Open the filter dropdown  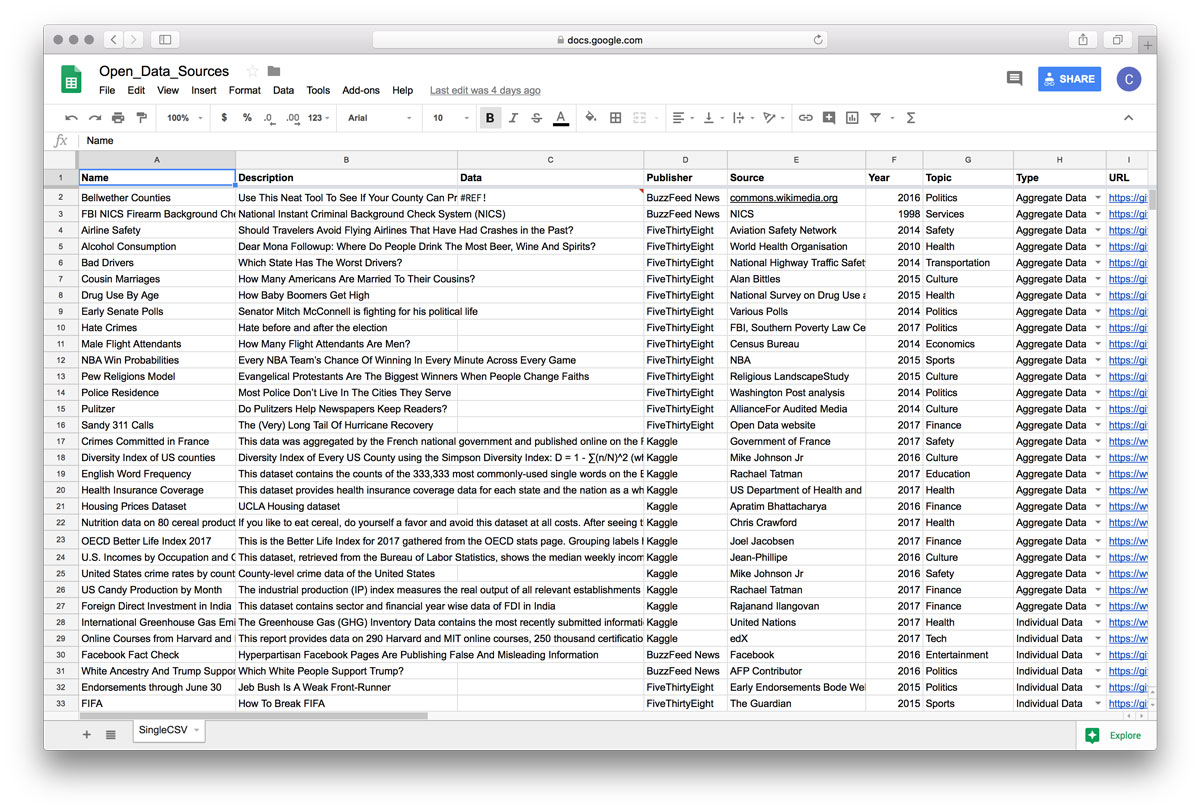point(880,118)
